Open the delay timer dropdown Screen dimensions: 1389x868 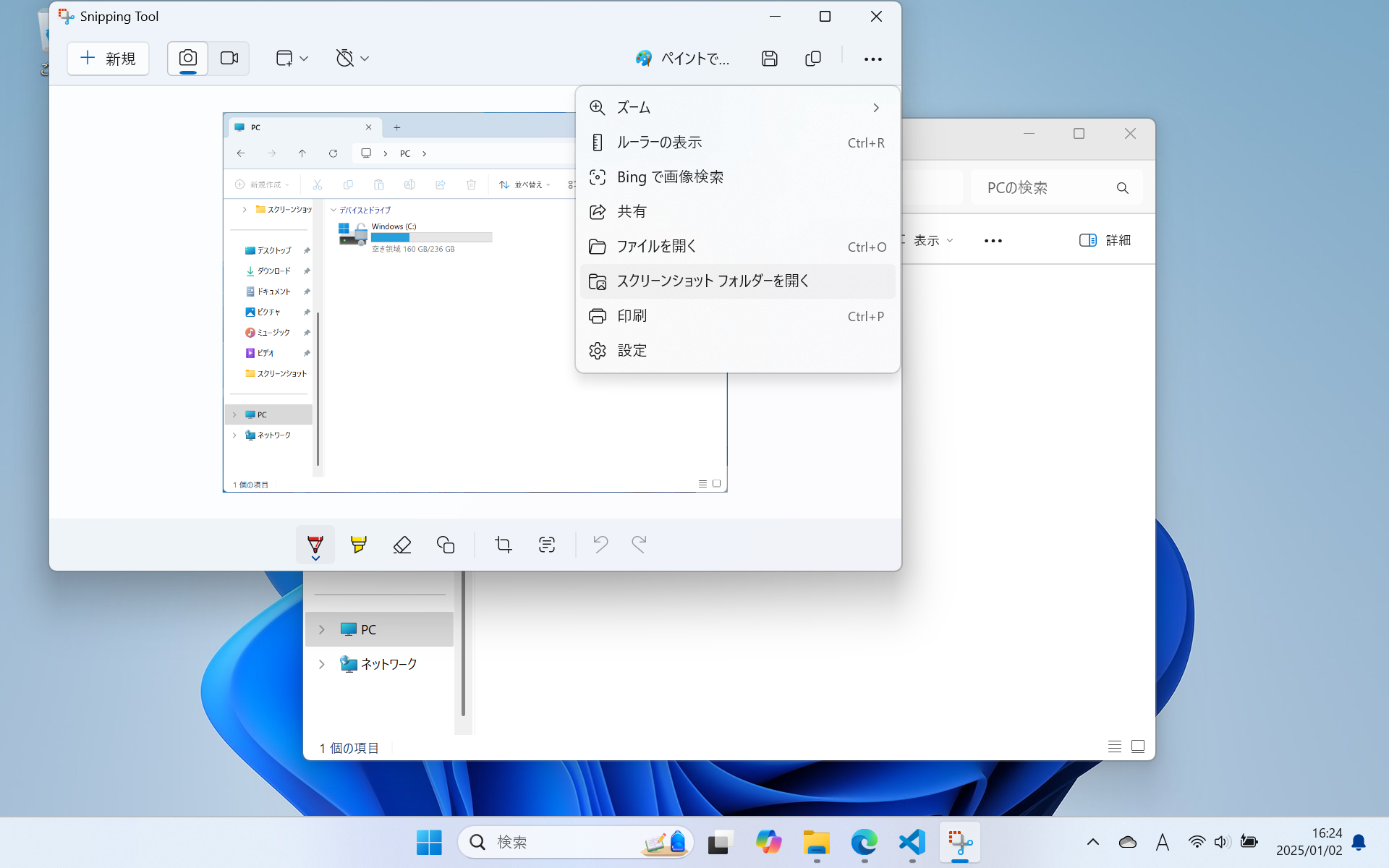pos(353,59)
